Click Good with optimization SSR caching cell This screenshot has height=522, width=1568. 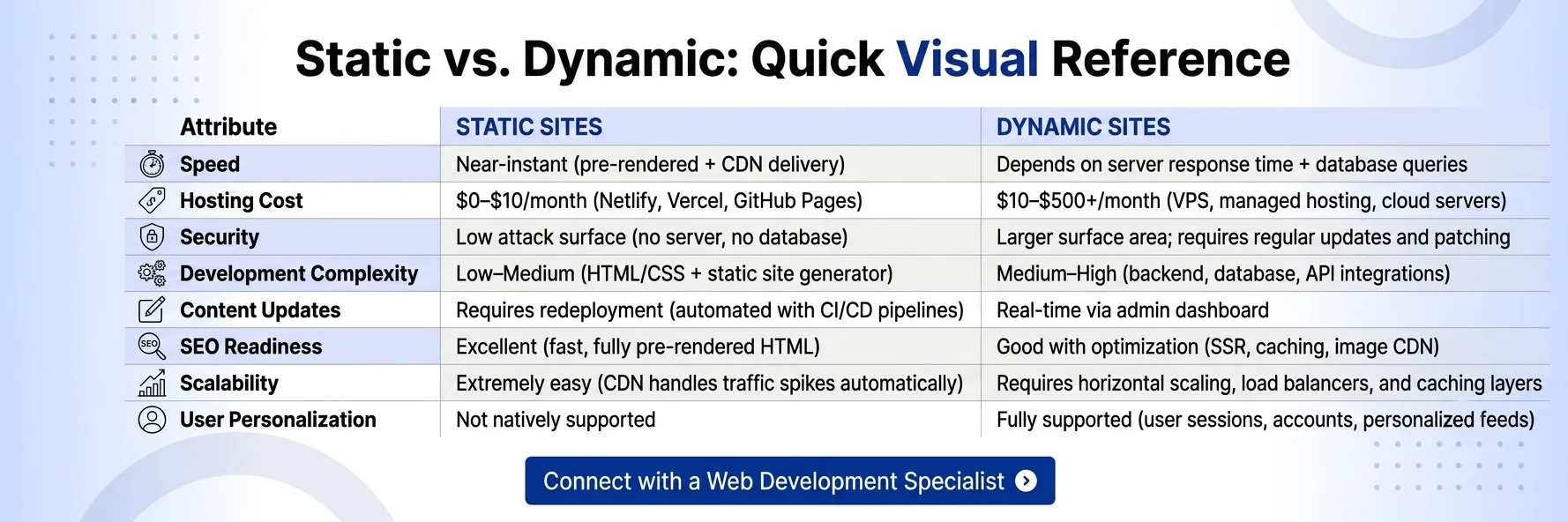click(x=1218, y=347)
